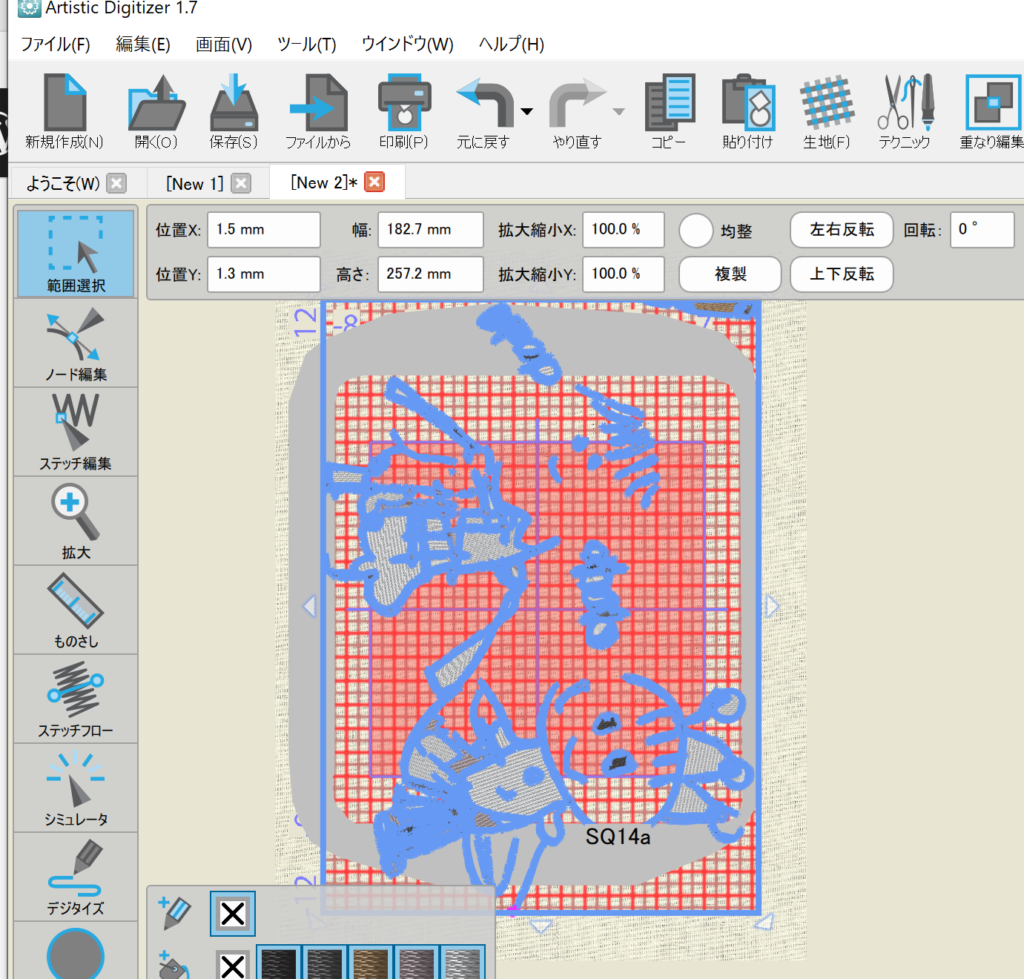Select the brown thread color swatch
Viewport: 1024px width, 979px height.
(x=371, y=964)
